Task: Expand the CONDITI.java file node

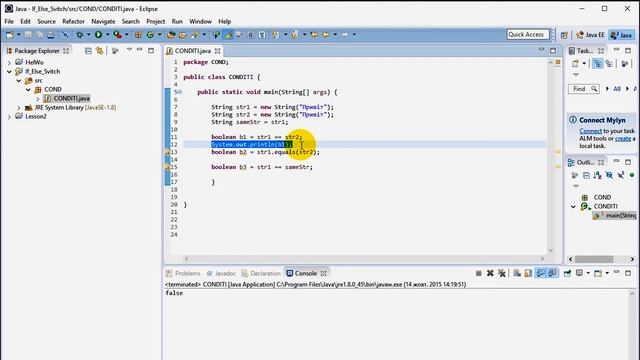Action: click(38, 98)
